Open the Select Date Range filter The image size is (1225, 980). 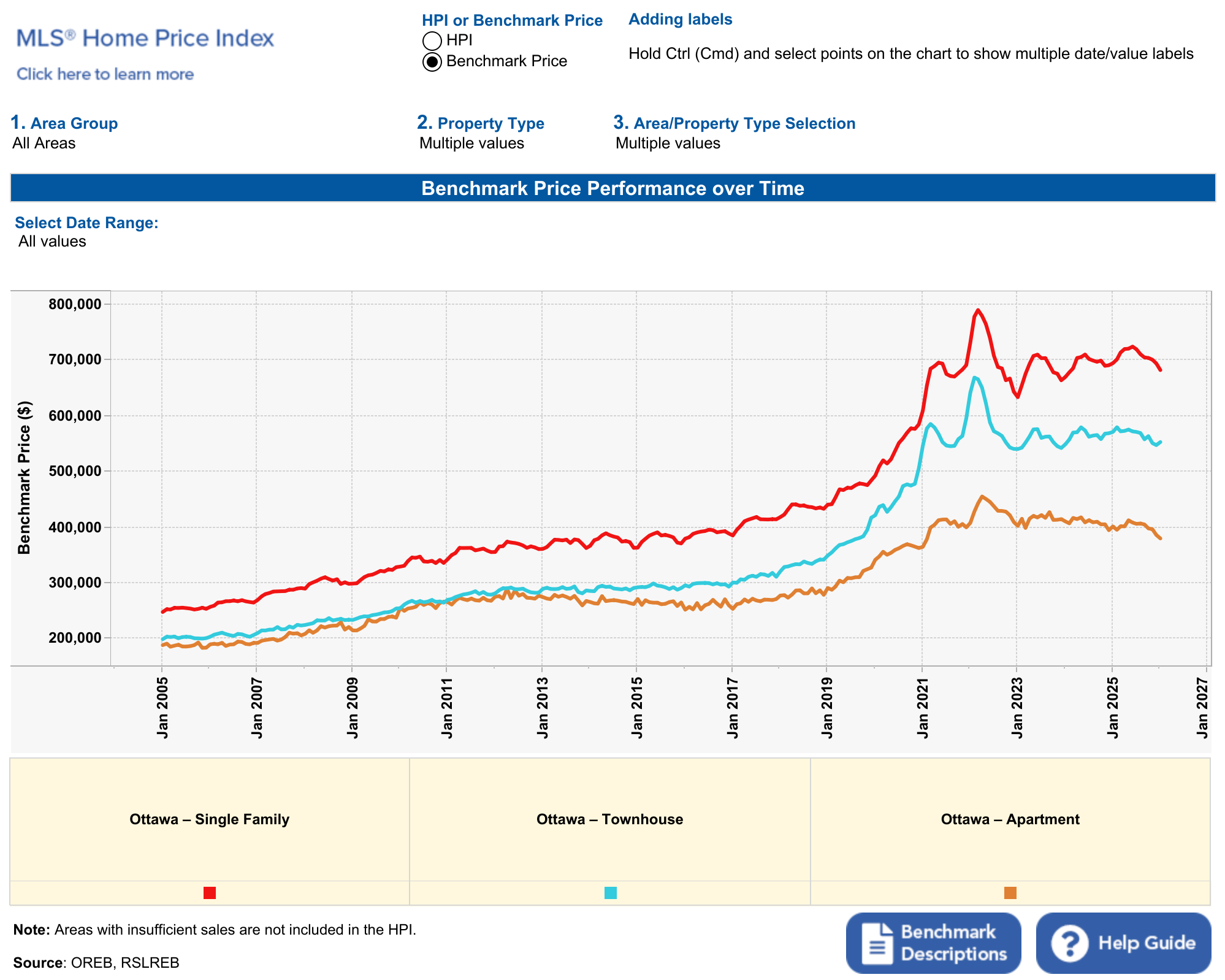52,241
